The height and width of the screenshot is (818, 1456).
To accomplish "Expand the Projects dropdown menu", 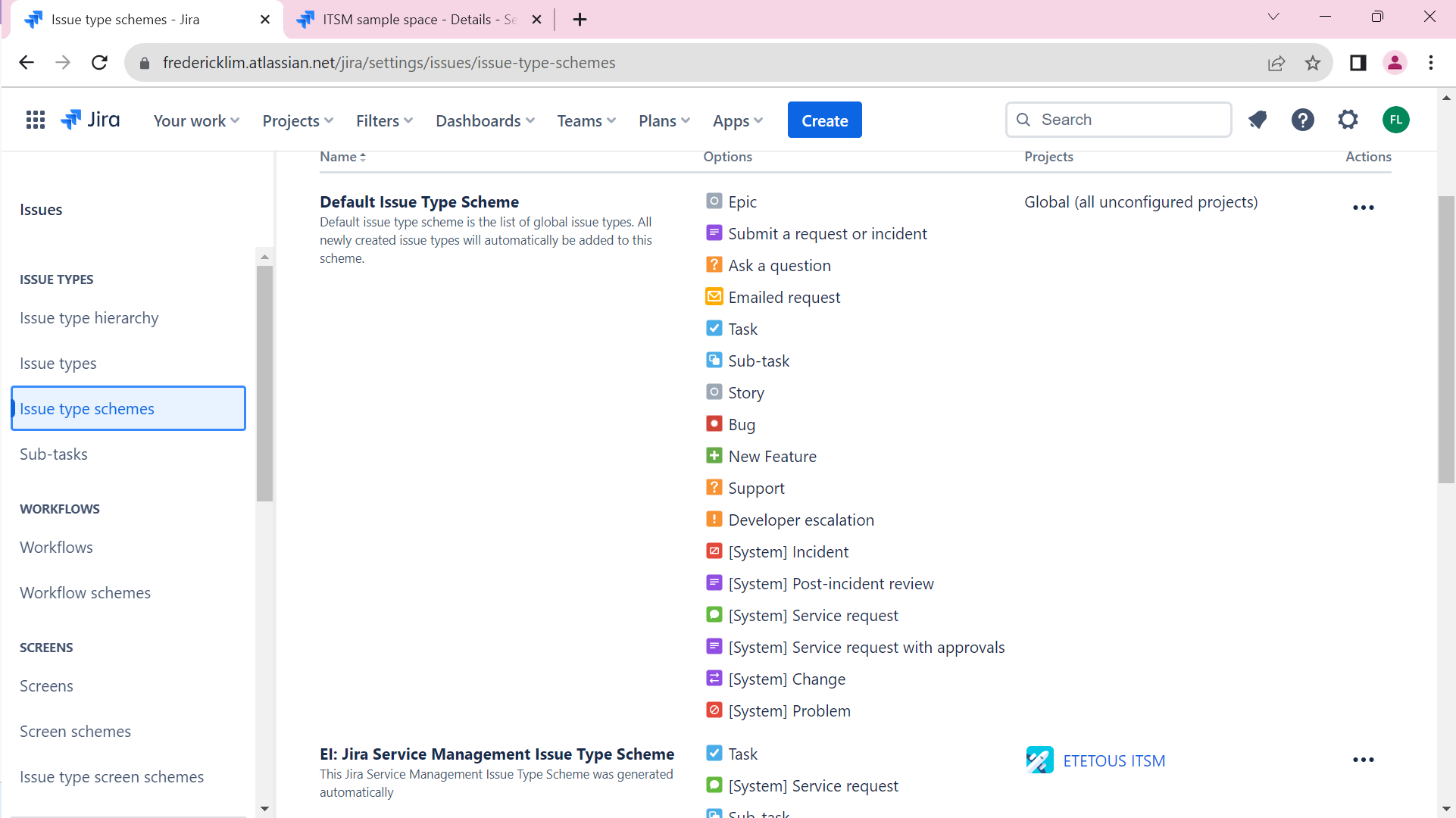I will (298, 120).
